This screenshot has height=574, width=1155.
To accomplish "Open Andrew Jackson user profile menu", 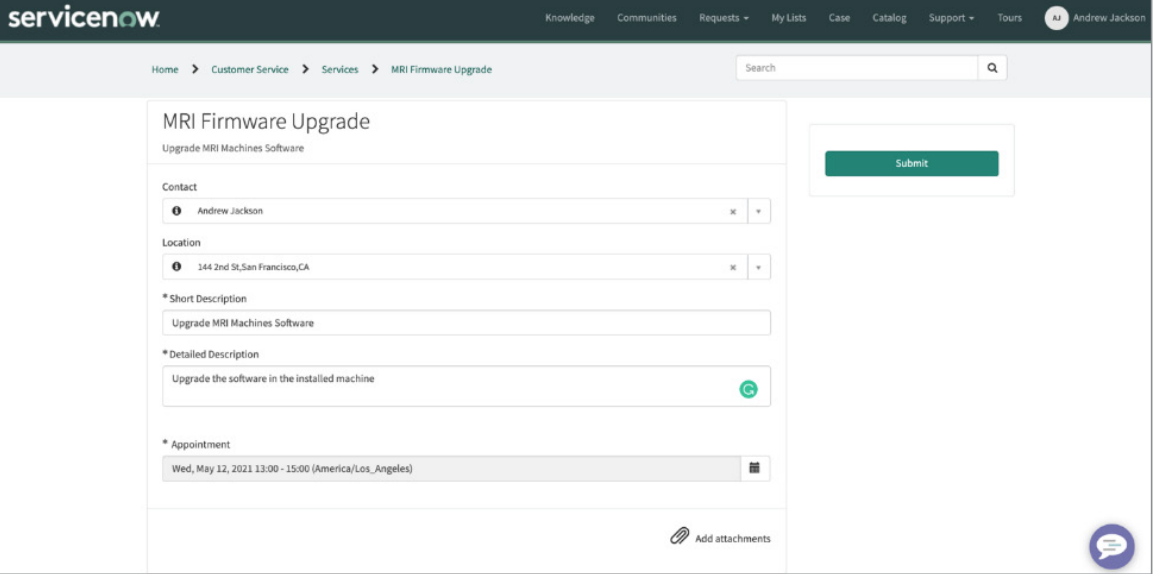I will (1096, 18).
